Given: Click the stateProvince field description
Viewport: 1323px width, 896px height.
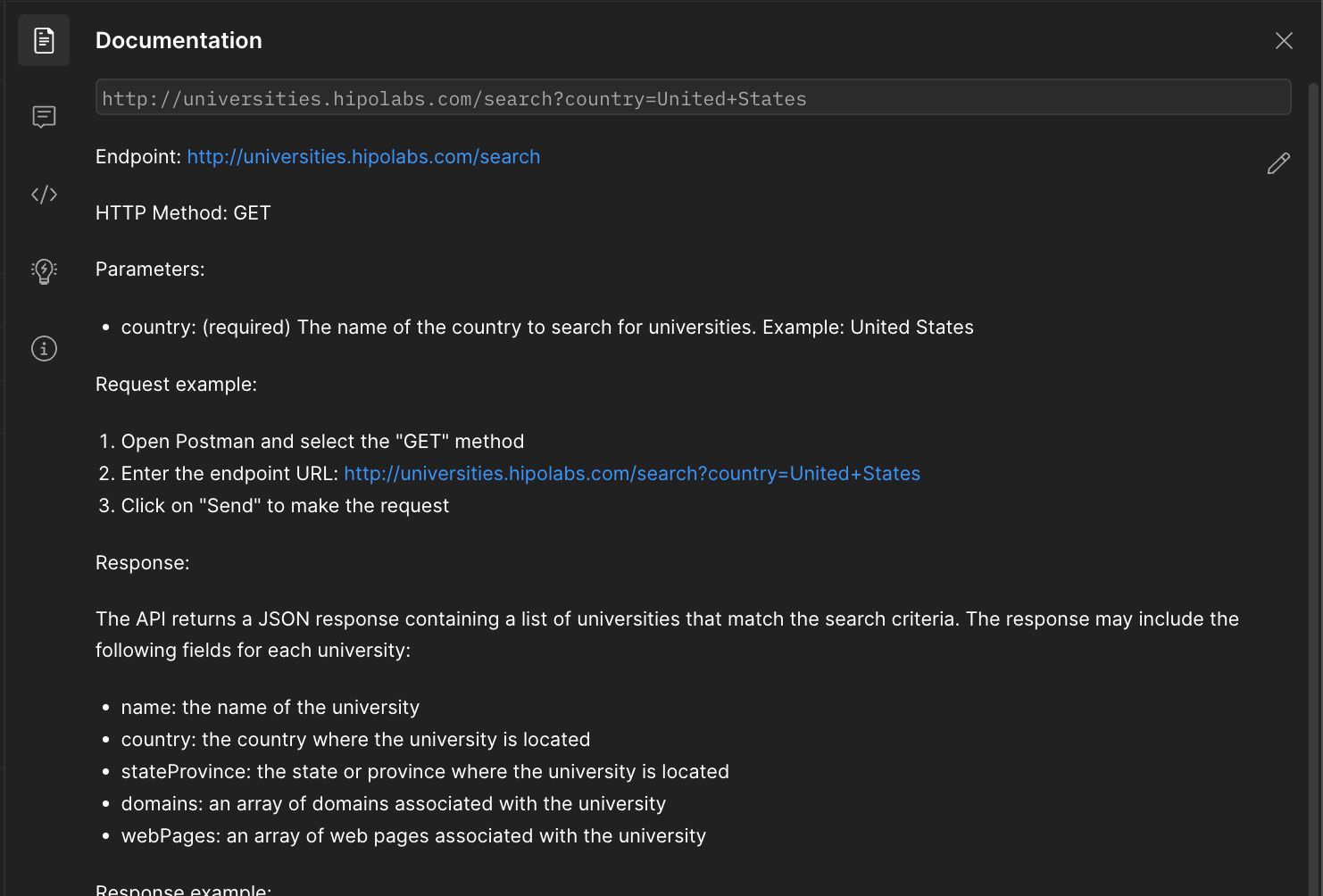Looking at the screenshot, I should [425, 772].
